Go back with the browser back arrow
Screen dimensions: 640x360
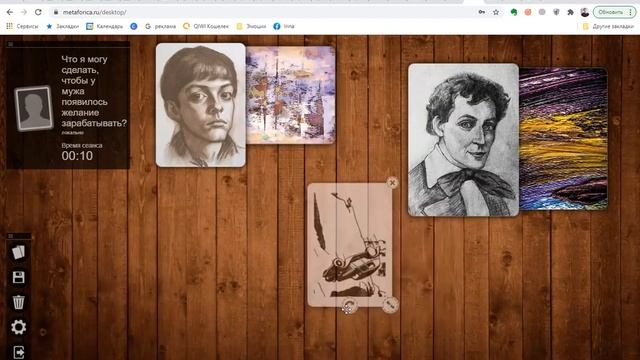(x=10, y=12)
